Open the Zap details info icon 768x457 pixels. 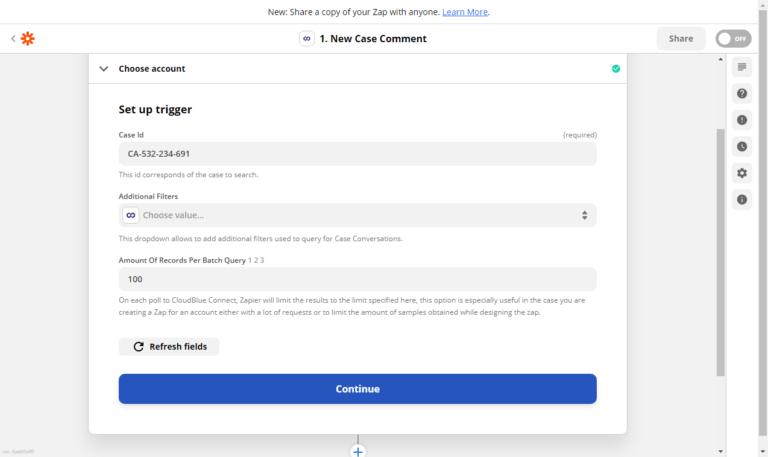coord(742,199)
